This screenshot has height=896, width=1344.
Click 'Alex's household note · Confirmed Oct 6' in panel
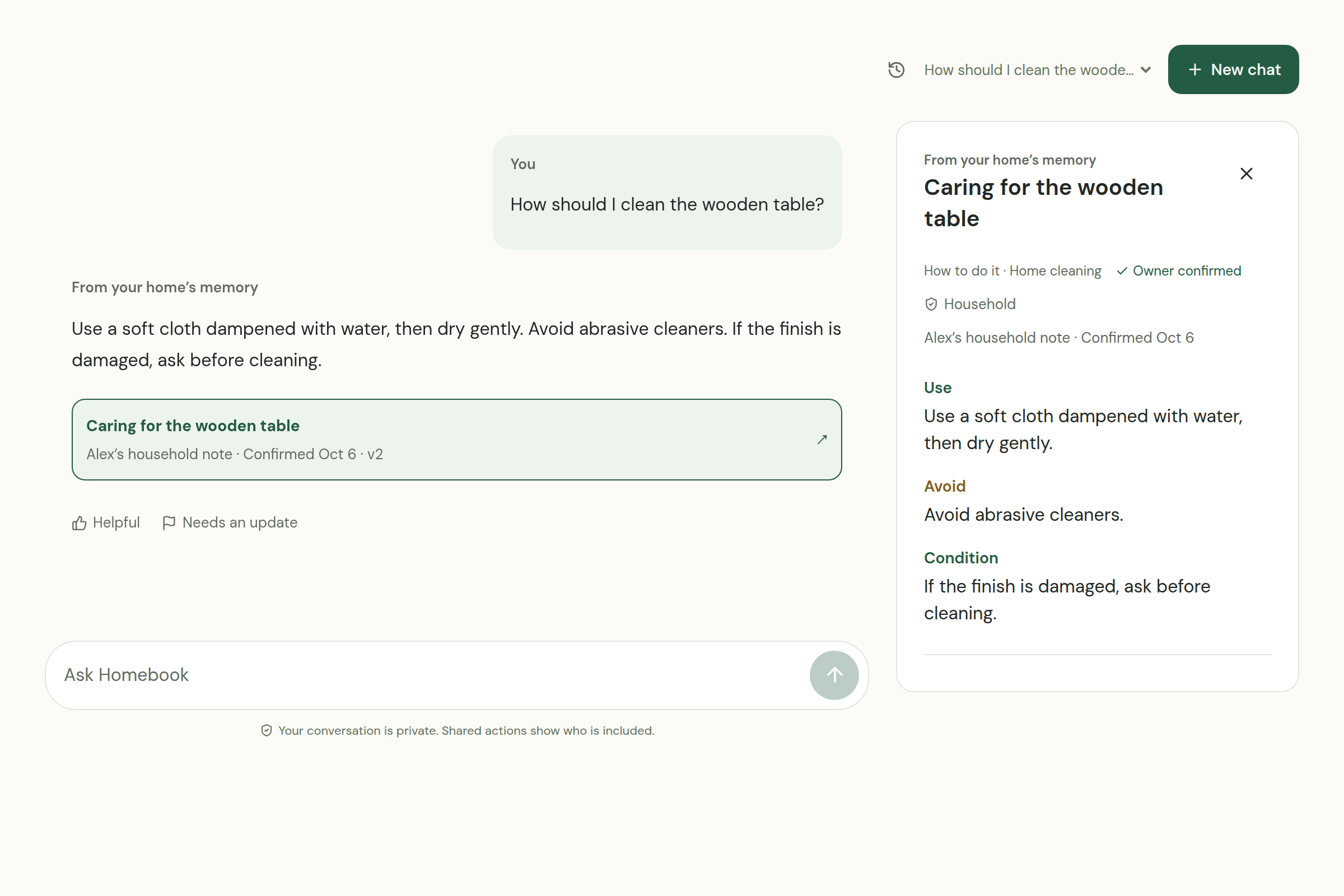click(x=1058, y=338)
